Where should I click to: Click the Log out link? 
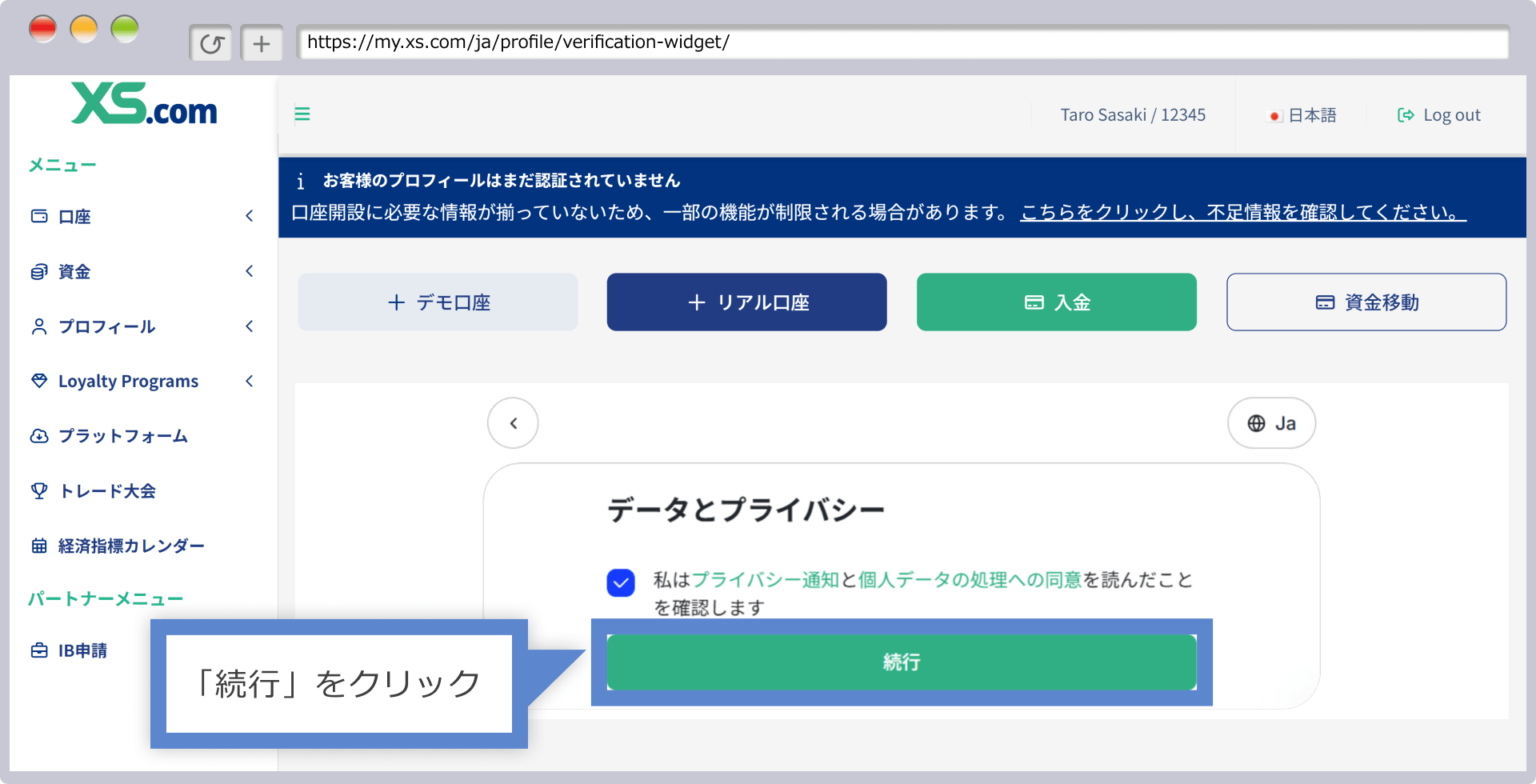tap(1438, 115)
